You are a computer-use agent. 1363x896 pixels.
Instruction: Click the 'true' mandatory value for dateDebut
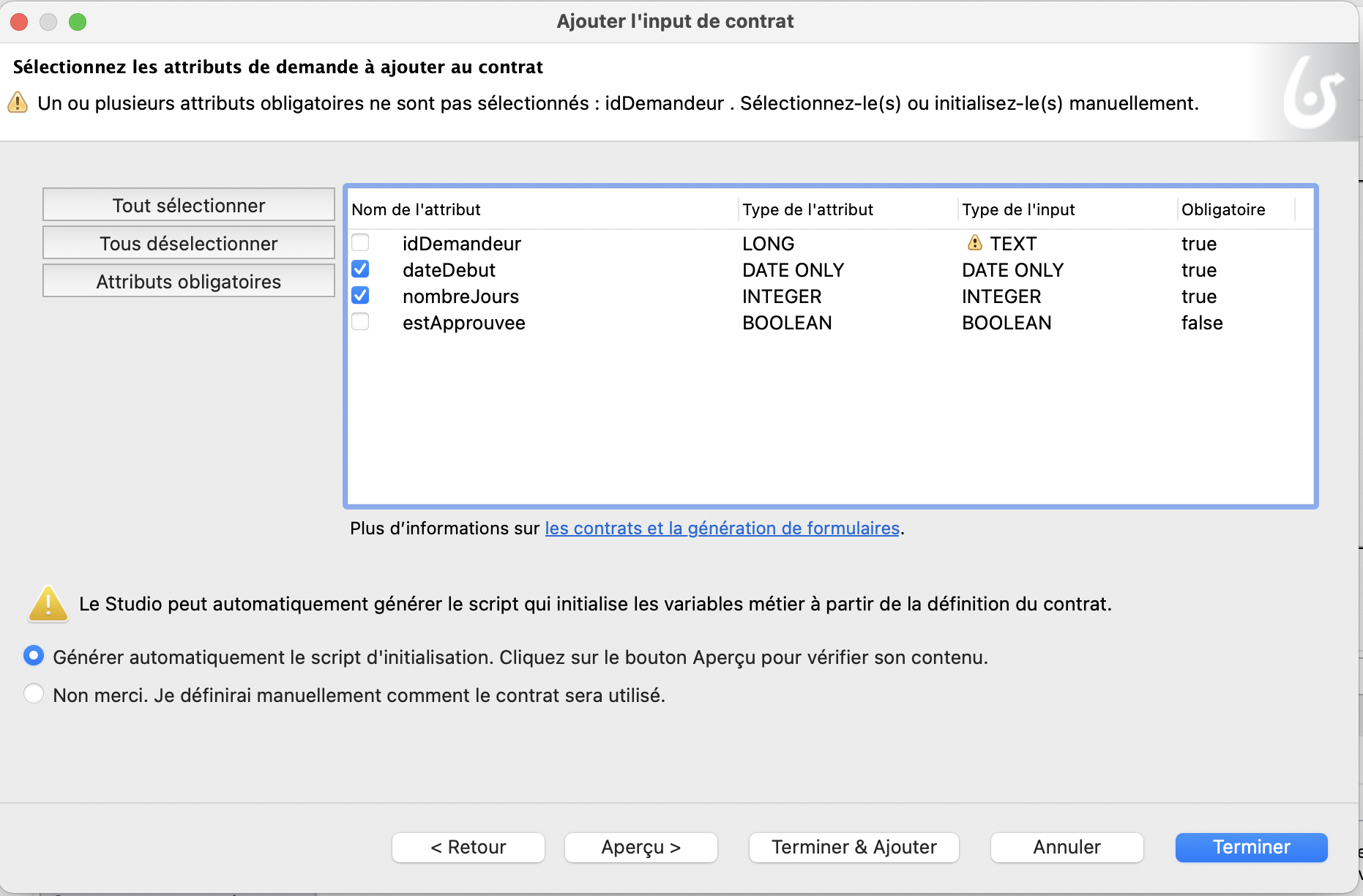pyautogui.click(x=1199, y=269)
